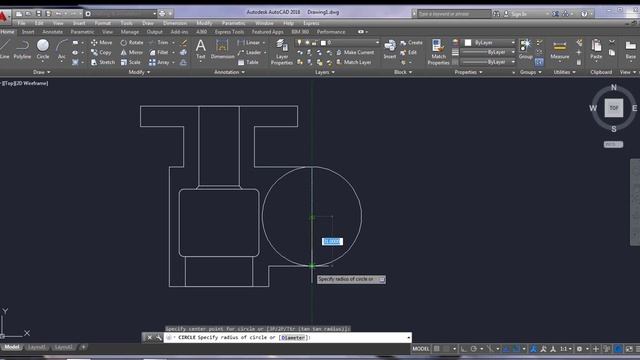Open the Express Tools ribbon tab

(x=229, y=32)
